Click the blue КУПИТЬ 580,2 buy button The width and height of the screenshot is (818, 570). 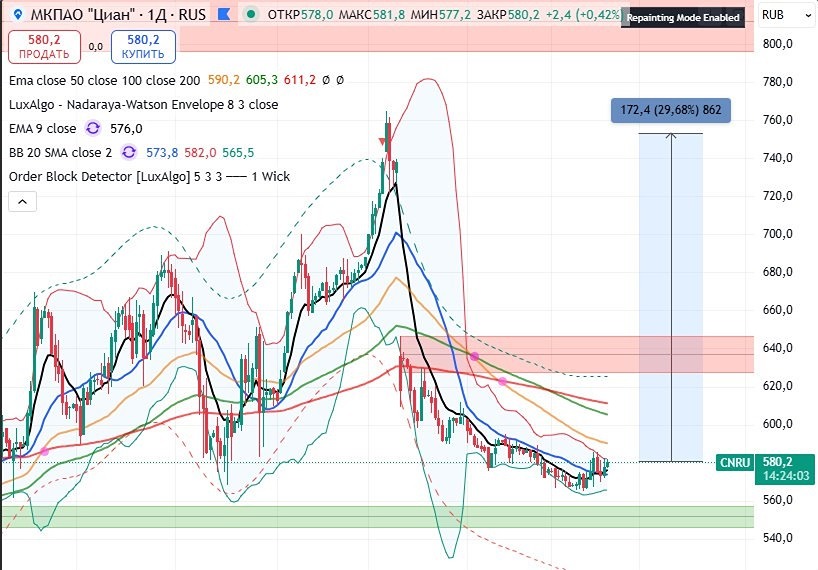point(143,47)
